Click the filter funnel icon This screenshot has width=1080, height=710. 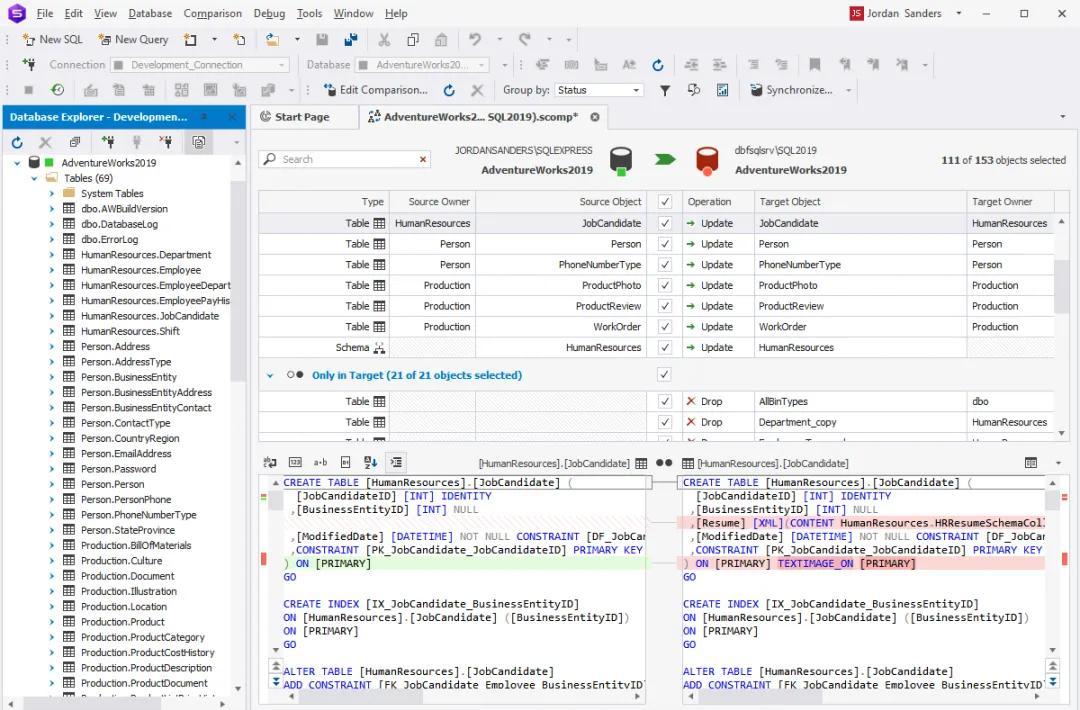click(665, 90)
